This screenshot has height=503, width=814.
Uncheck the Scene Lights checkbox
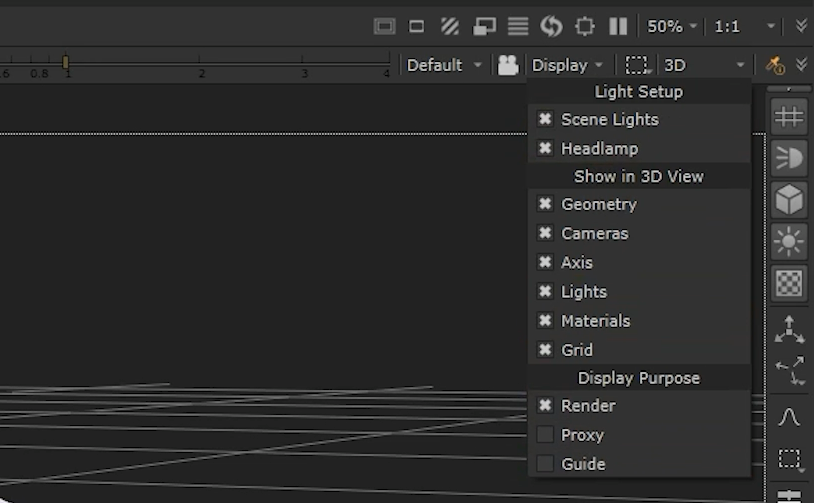[x=545, y=119]
